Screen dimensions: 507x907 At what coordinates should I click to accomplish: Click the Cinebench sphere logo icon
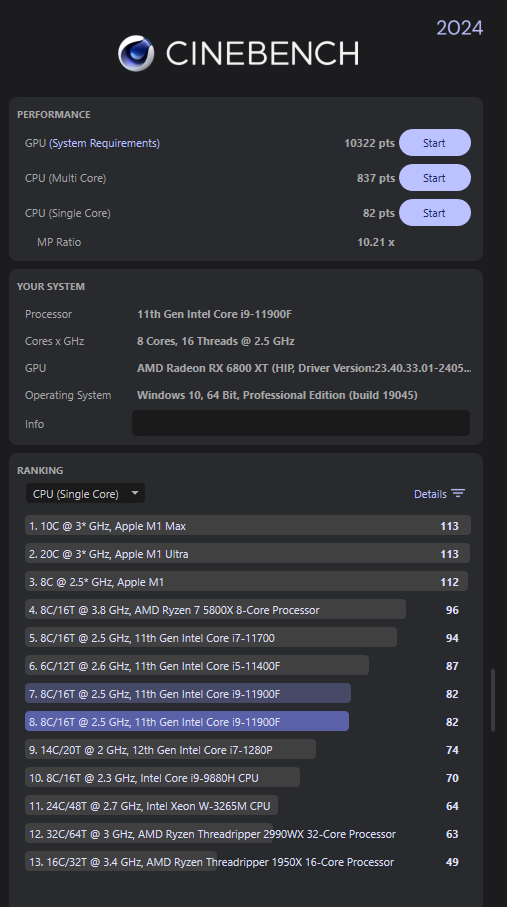(x=136, y=53)
